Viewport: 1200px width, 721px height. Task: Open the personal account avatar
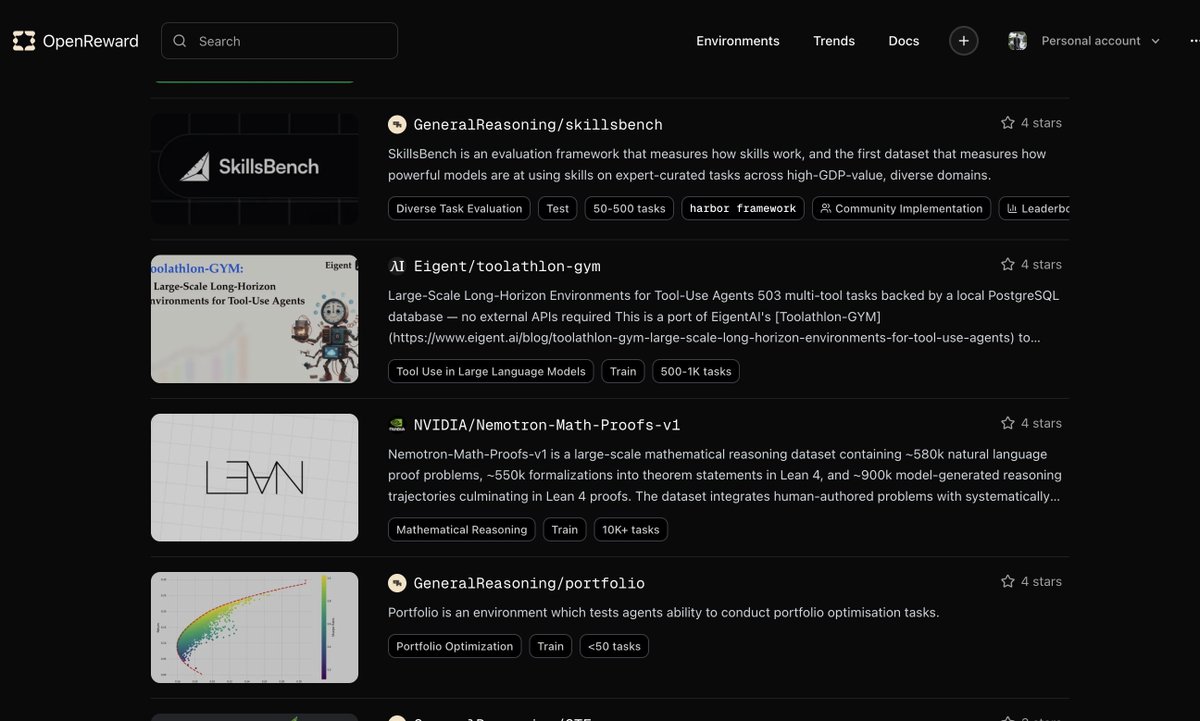tap(1017, 41)
